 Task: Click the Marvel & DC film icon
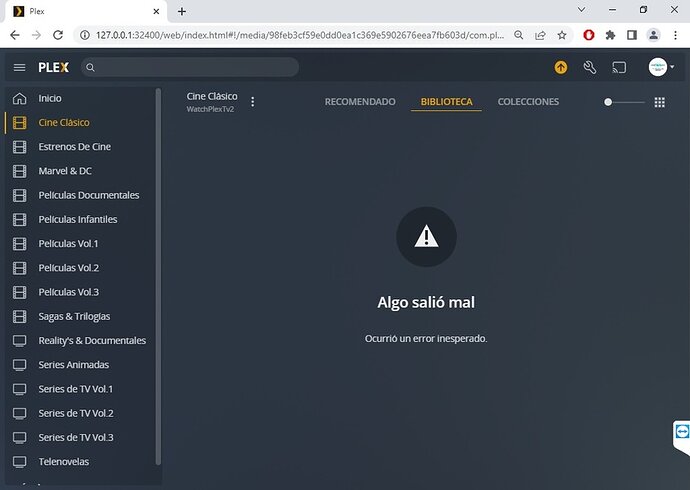[x=19, y=171]
